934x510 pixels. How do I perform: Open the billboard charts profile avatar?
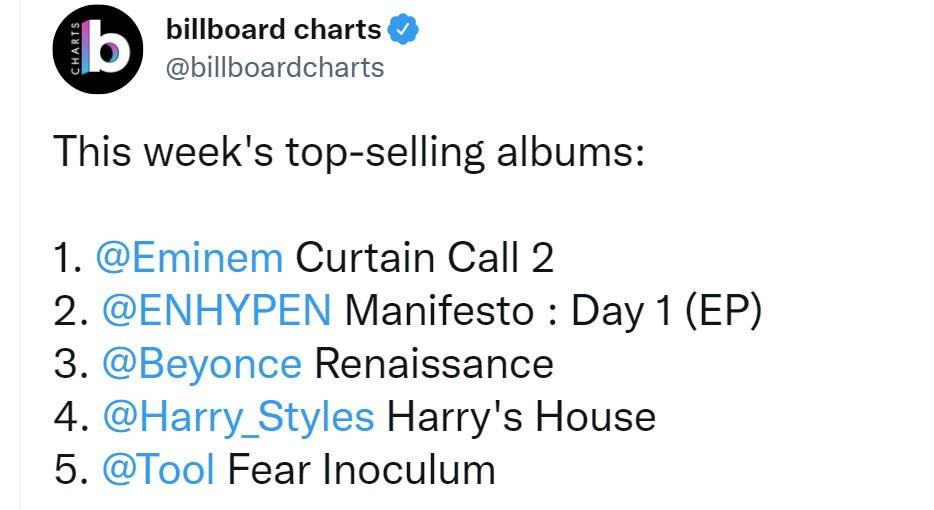coord(98,49)
